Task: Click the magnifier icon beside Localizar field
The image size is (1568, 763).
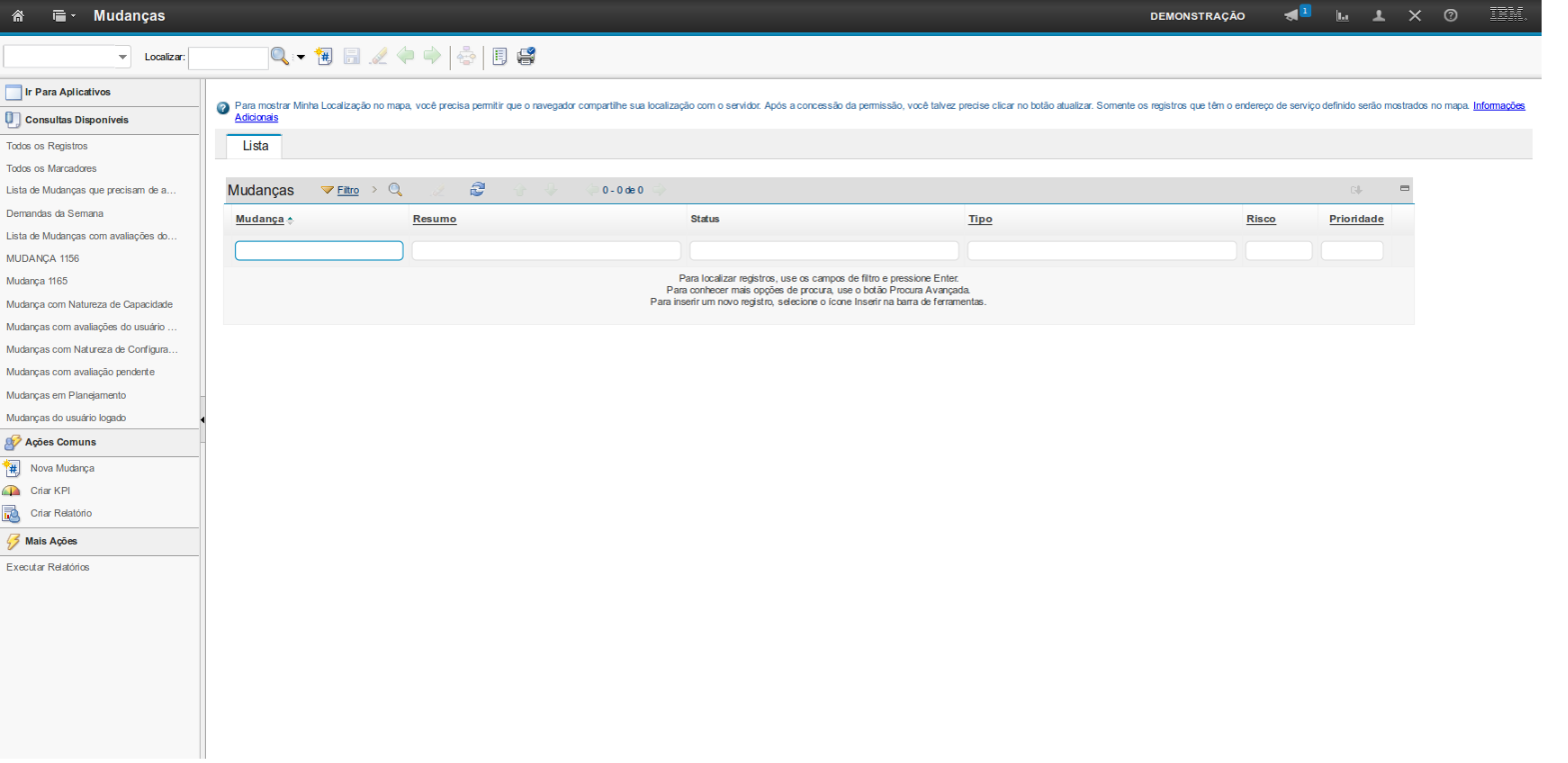Action: coord(280,57)
